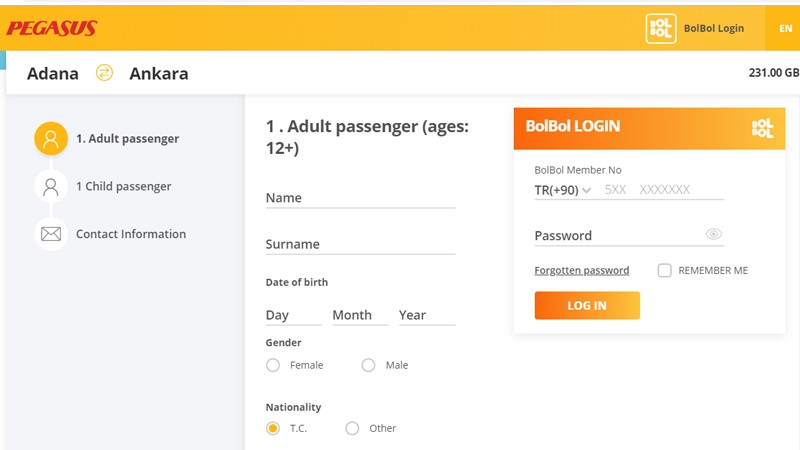Click the Surname input field
The image size is (800, 450).
pos(360,244)
